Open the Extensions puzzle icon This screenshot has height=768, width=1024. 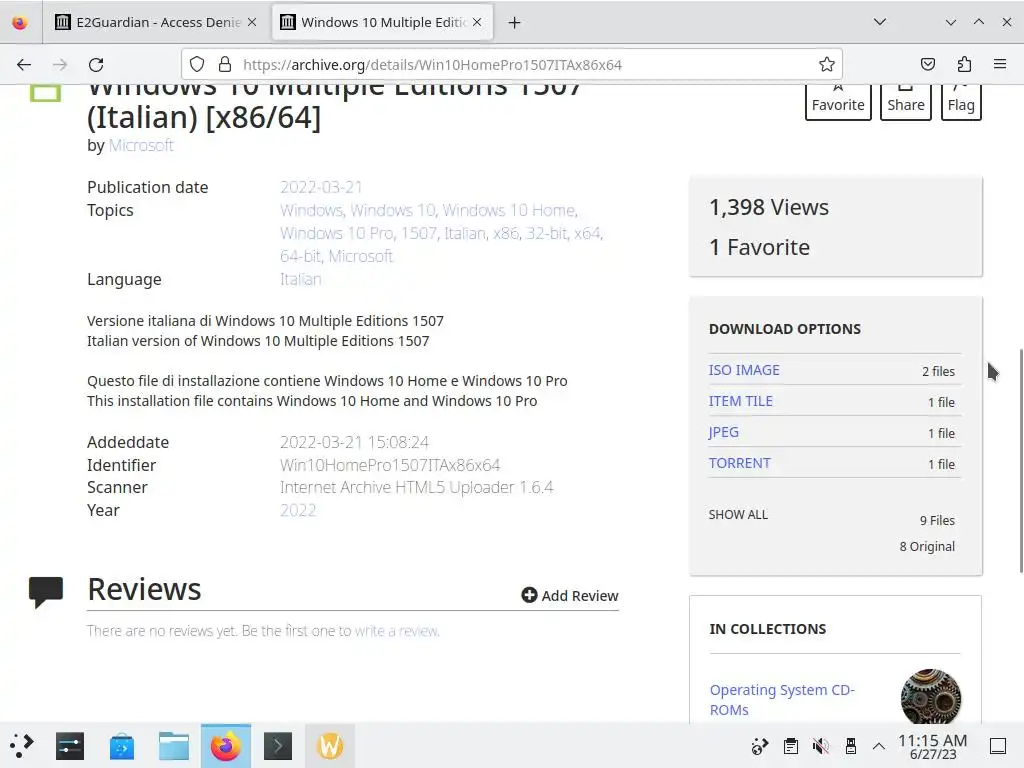pyautogui.click(x=964, y=64)
